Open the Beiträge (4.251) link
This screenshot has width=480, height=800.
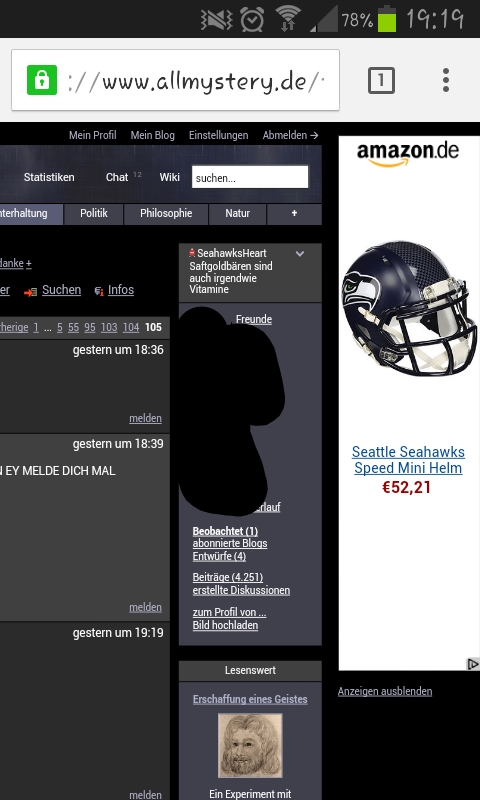click(x=228, y=578)
